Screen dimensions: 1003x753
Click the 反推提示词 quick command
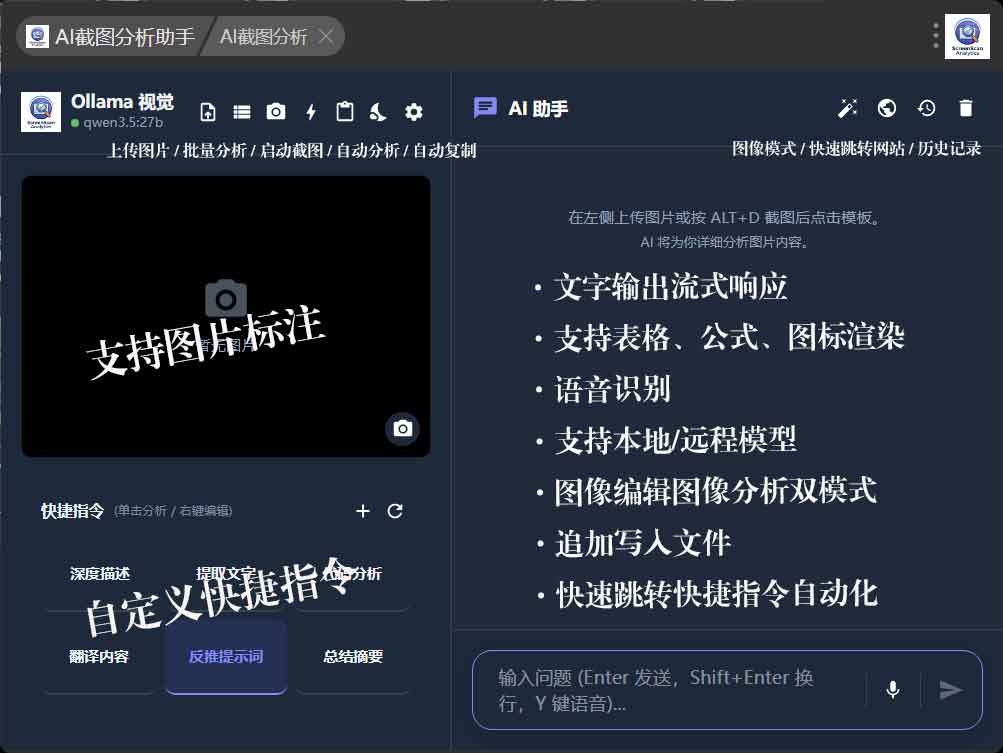226,657
